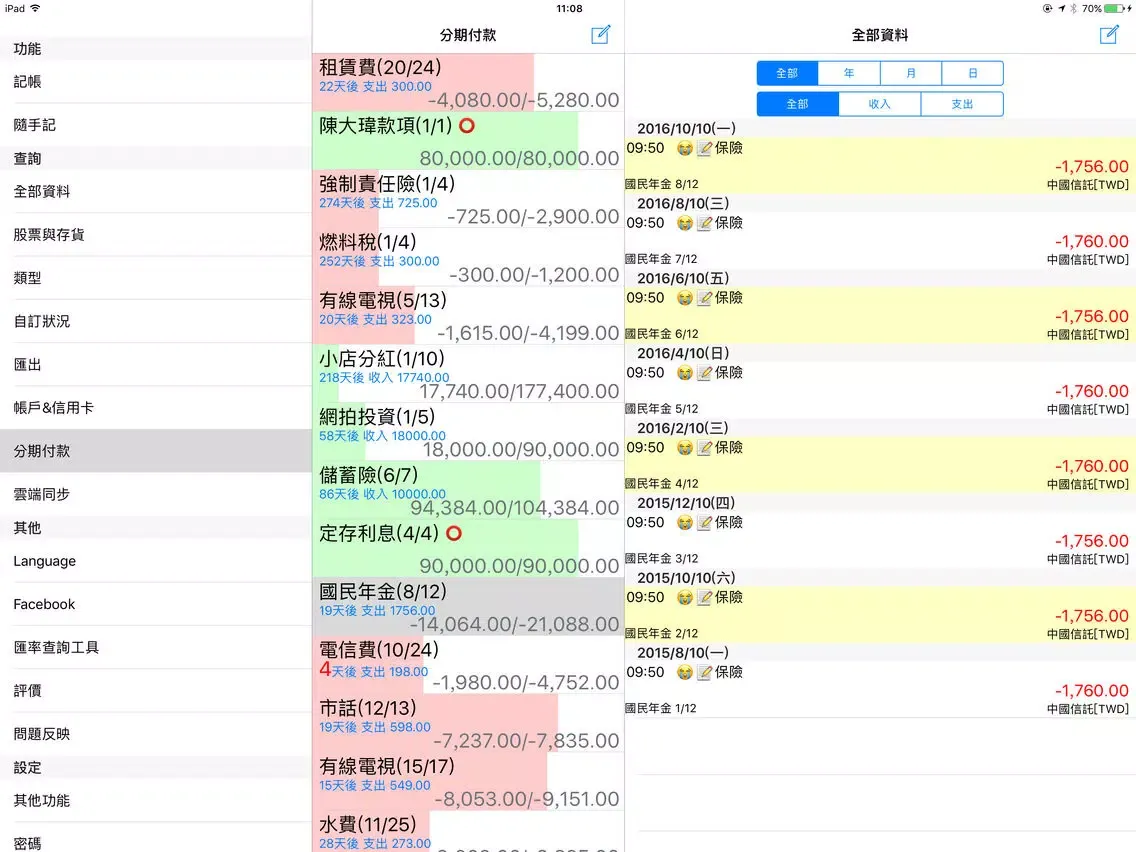
Task: Select the 有線電視(5/13) installment row
Action: click(468, 316)
